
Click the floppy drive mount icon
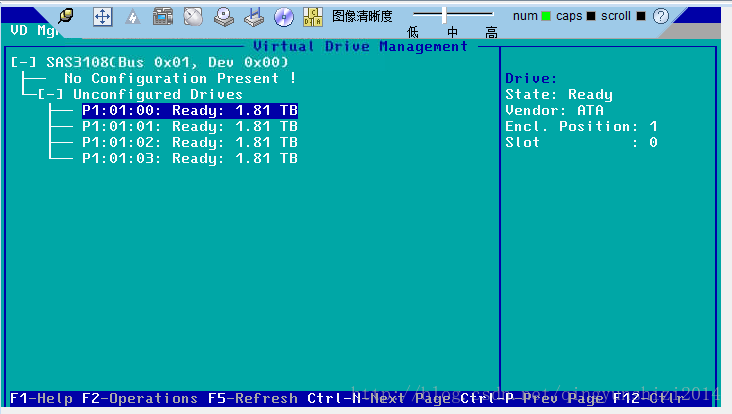(253, 17)
